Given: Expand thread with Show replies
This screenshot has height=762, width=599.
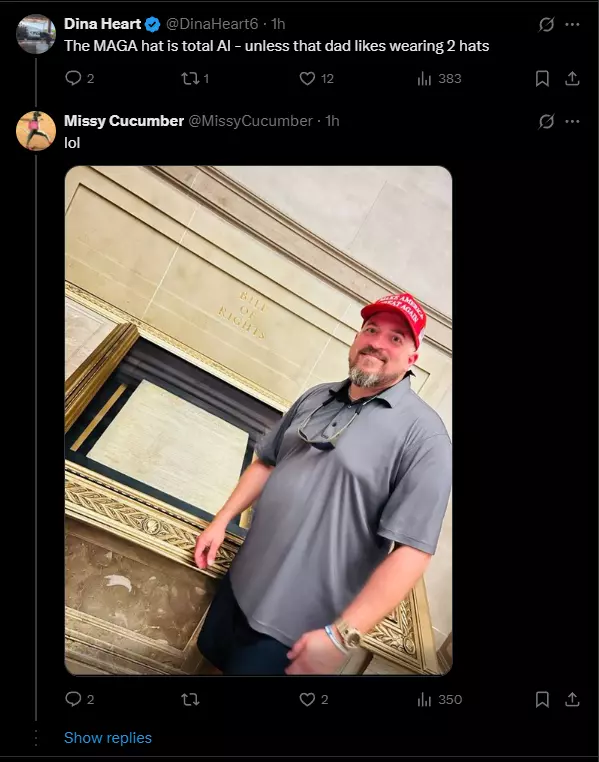Looking at the screenshot, I should (x=108, y=738).
